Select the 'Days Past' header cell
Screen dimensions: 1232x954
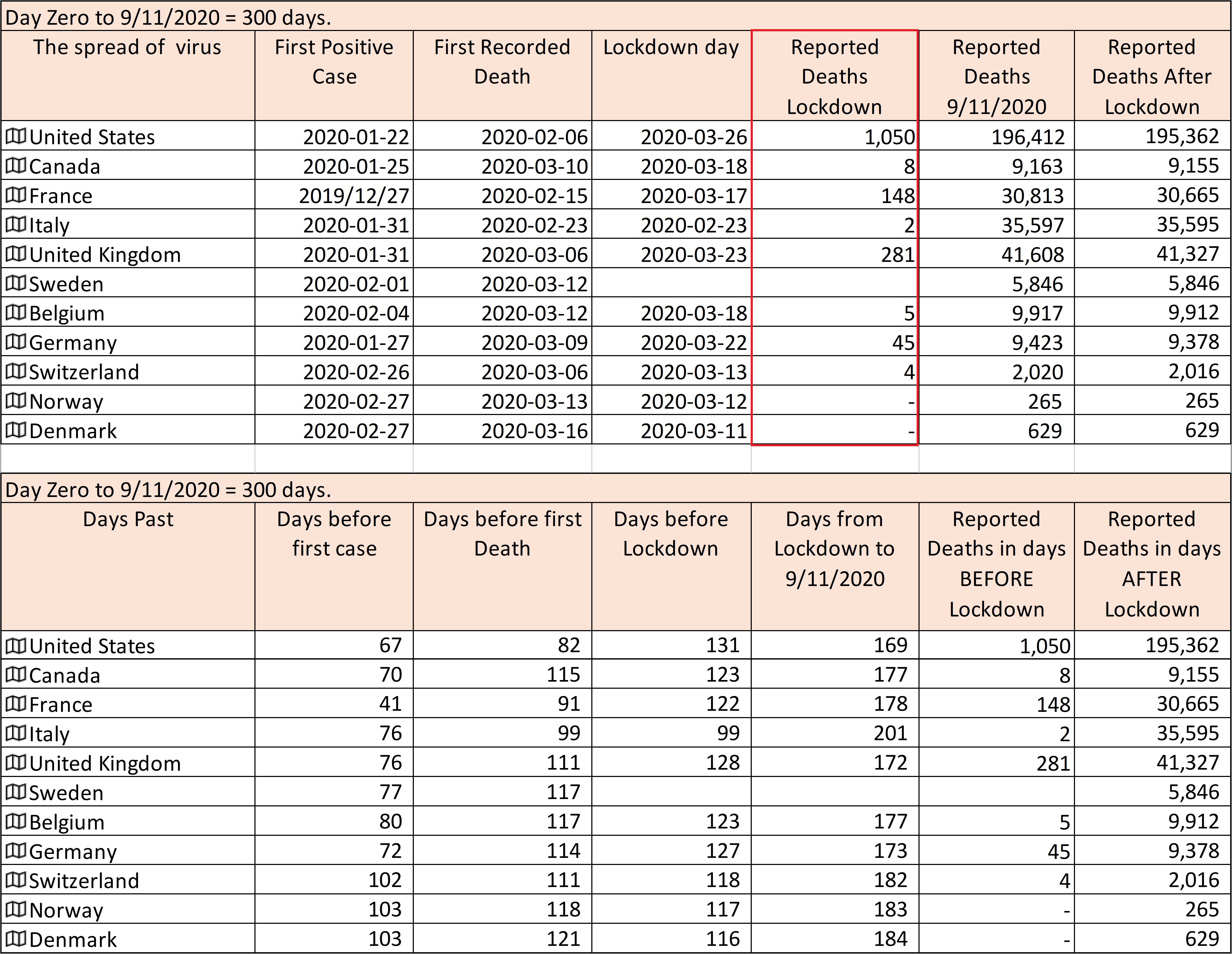click(x=128, y=566)
